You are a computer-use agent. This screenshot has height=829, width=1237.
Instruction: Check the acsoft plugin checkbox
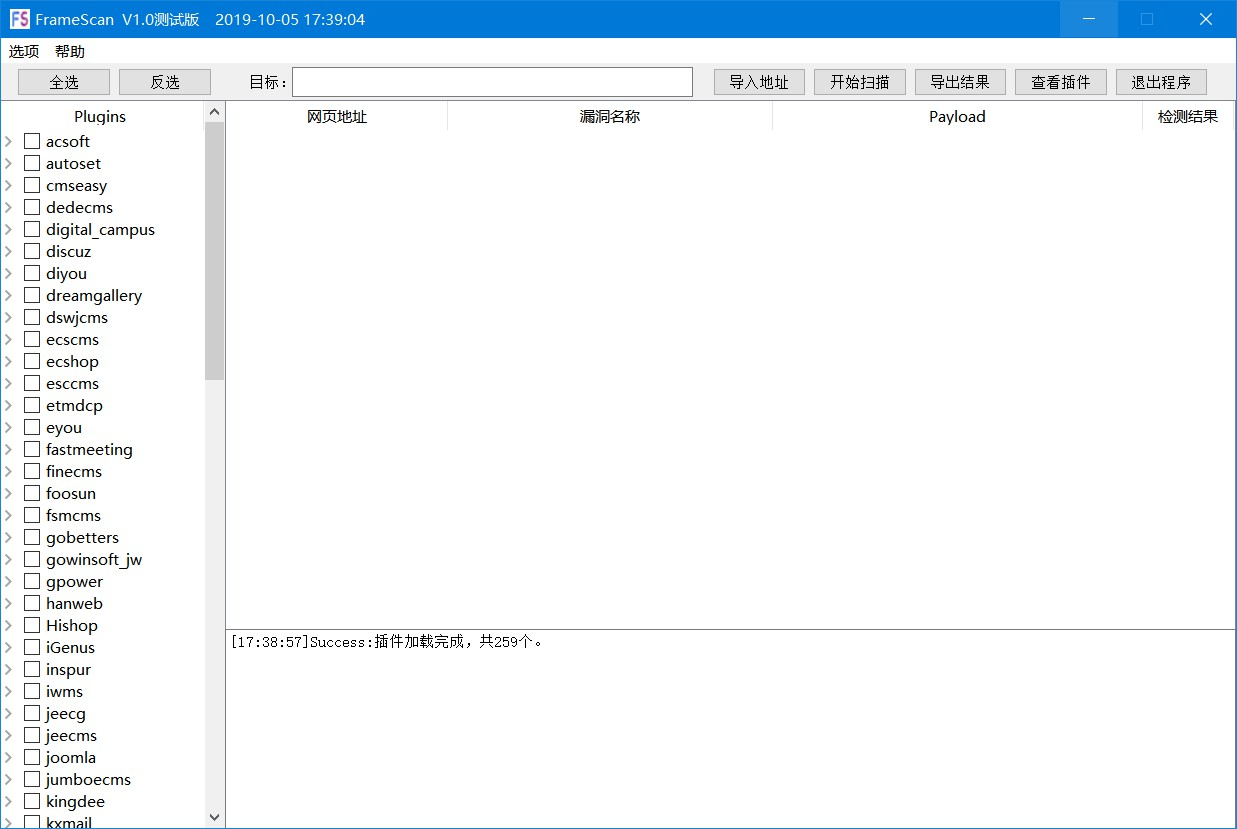pyautogui.click(x=32, y=141)
